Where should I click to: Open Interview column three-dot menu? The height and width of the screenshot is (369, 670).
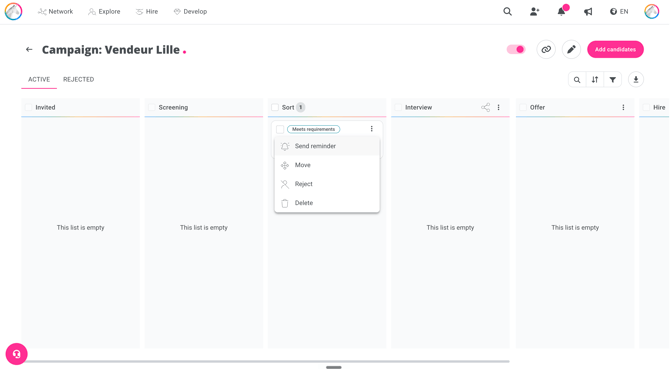pyautogui.click(x=499, y=108)
